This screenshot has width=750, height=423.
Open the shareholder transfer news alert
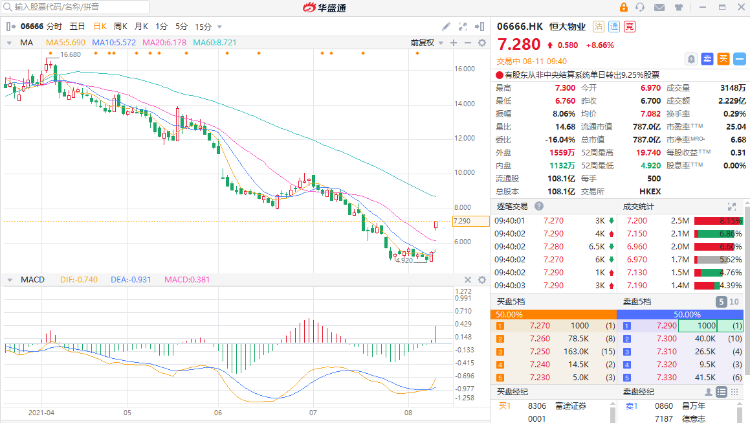[x=577, y=75]
